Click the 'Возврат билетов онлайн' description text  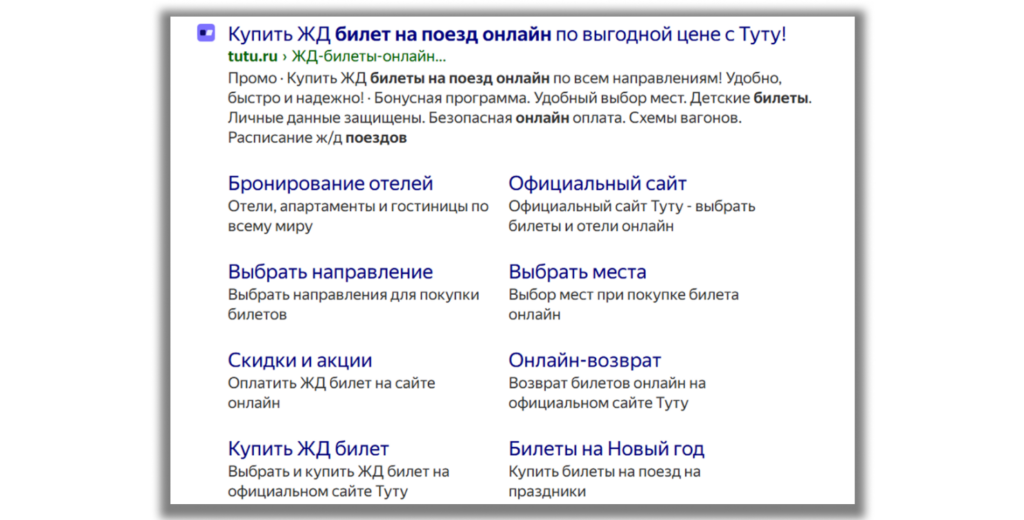coord(607,383)
